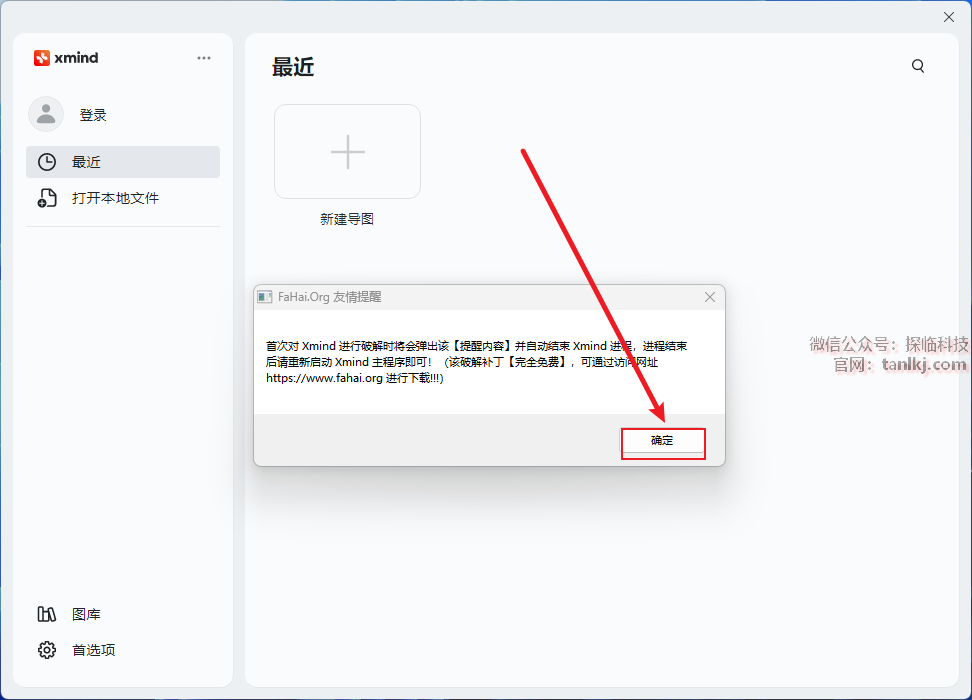
Task: Click the search magnifier icon
Action: [918, 66]
